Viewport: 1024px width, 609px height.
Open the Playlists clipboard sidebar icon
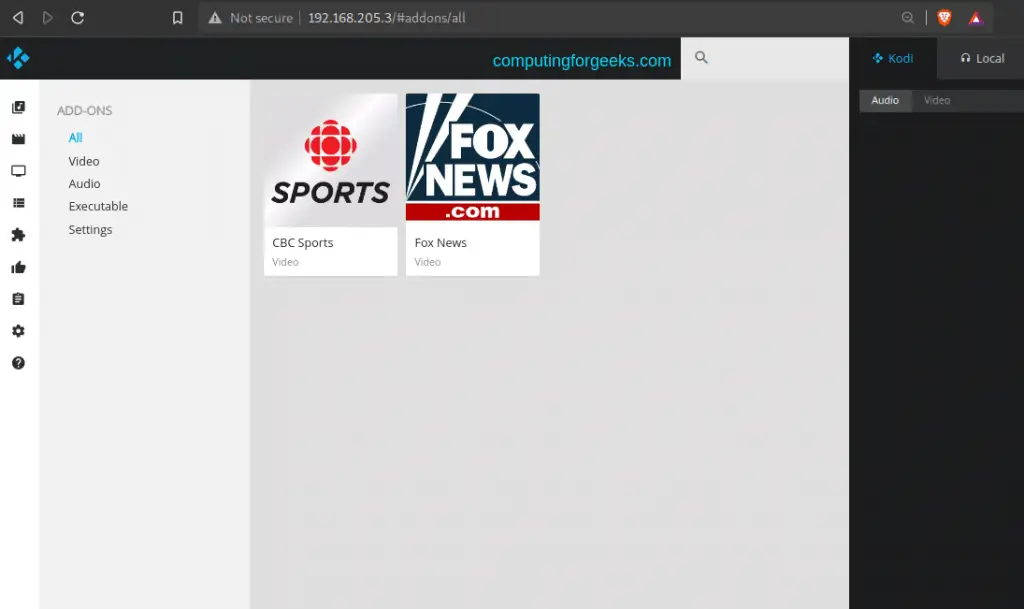18,299
